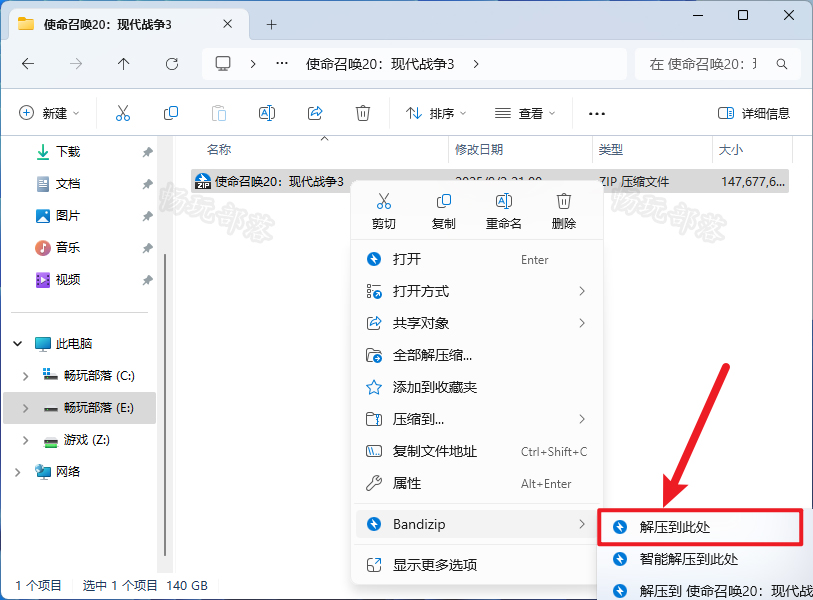
Task: Click the Copy icon in the toolbar
Action: click(x=171, y=113)
